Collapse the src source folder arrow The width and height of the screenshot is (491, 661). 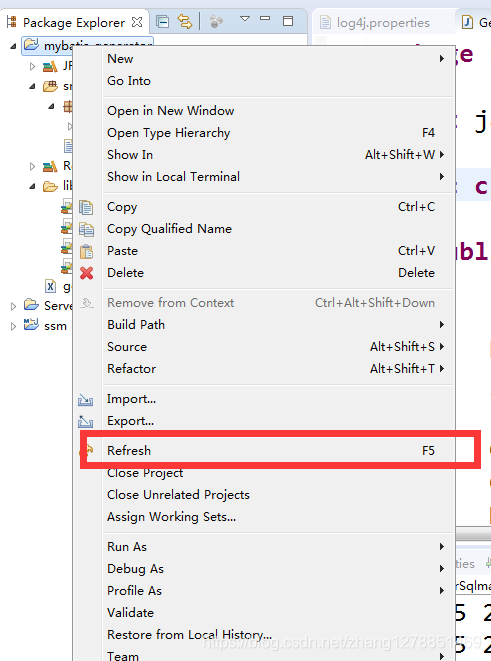pyautogui.click(x=32, y=86)
